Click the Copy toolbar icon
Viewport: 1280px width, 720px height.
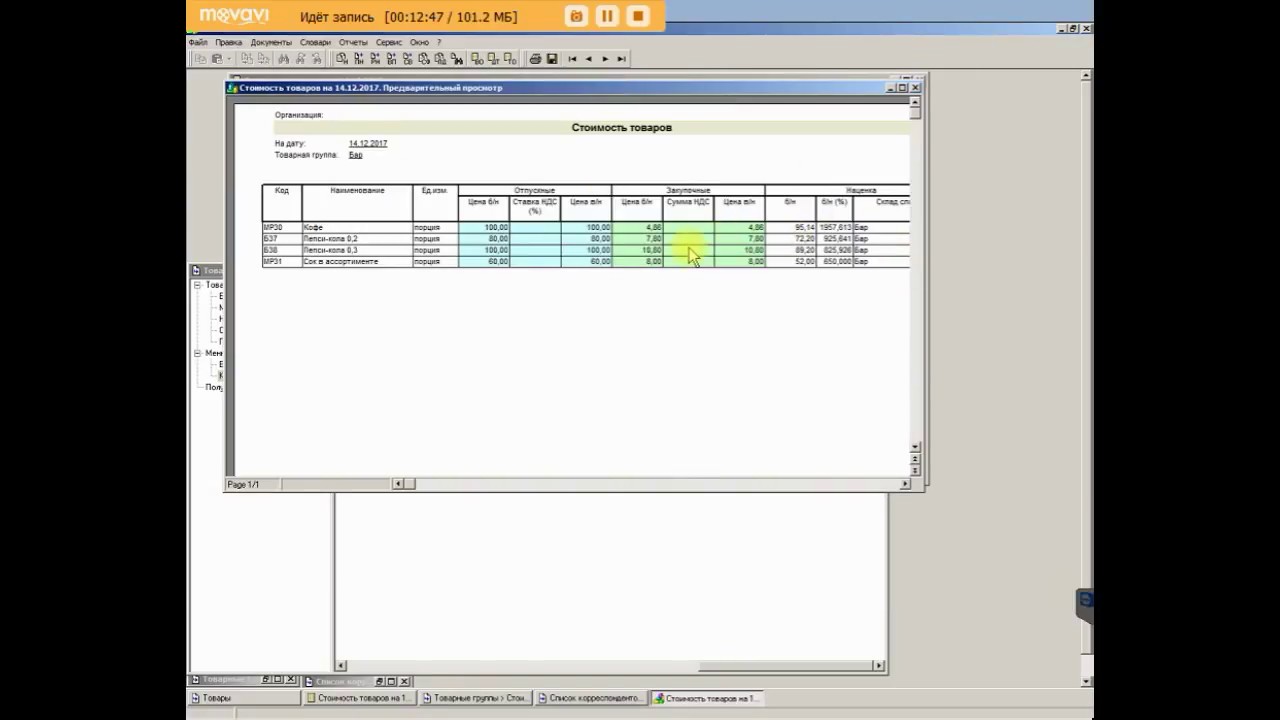[x=201, y=59]
